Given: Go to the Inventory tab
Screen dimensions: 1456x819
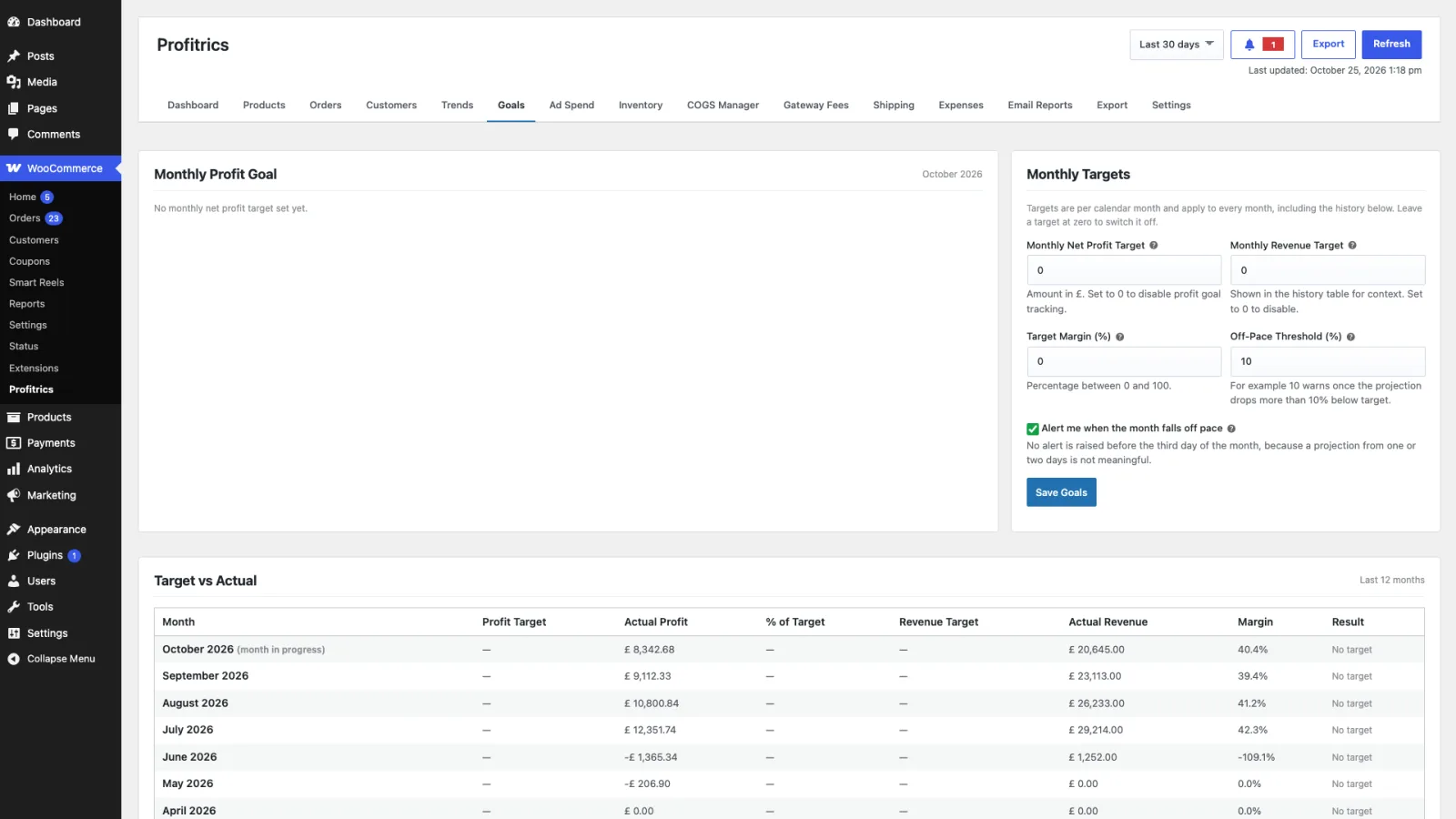Looking at the screenshot, I should click(x=641, y=106).
